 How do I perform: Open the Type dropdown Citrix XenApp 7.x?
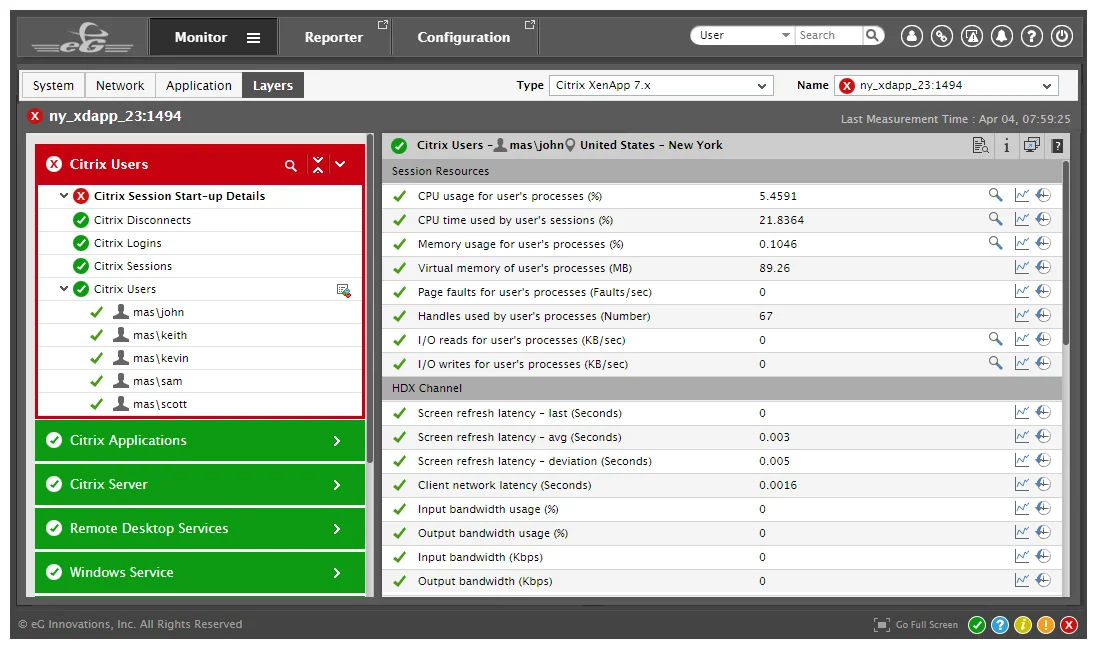point(661,85)
